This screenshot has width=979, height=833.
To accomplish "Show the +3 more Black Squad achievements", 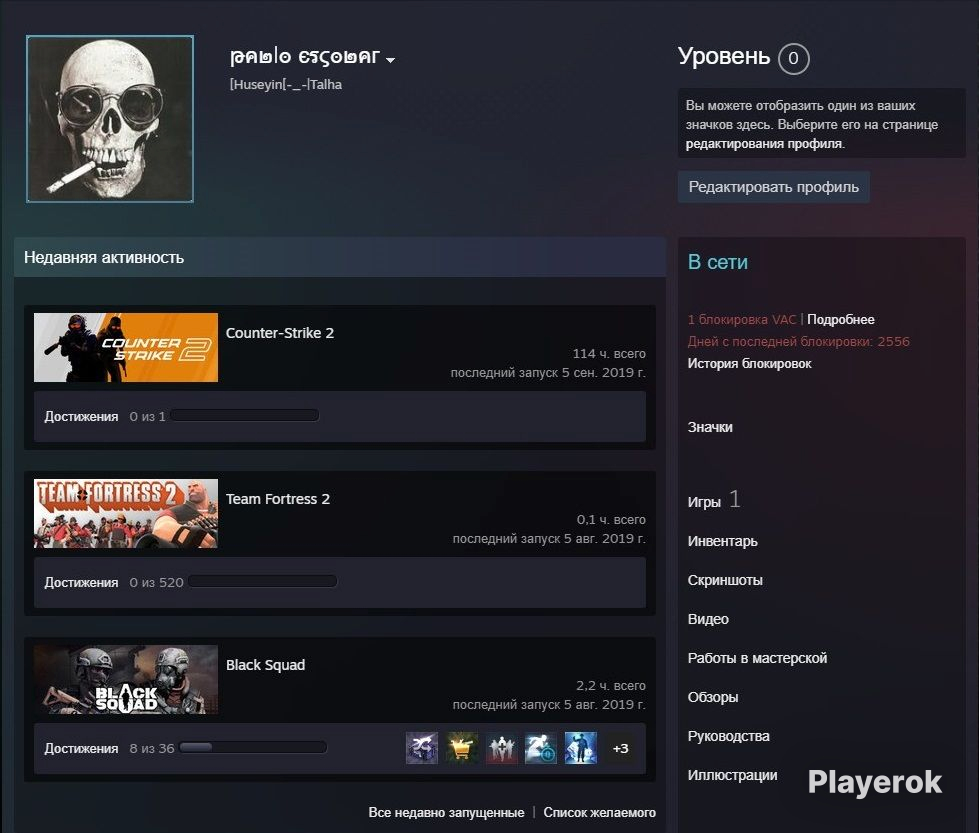I will pyautogui.click(x=620, y=748).
